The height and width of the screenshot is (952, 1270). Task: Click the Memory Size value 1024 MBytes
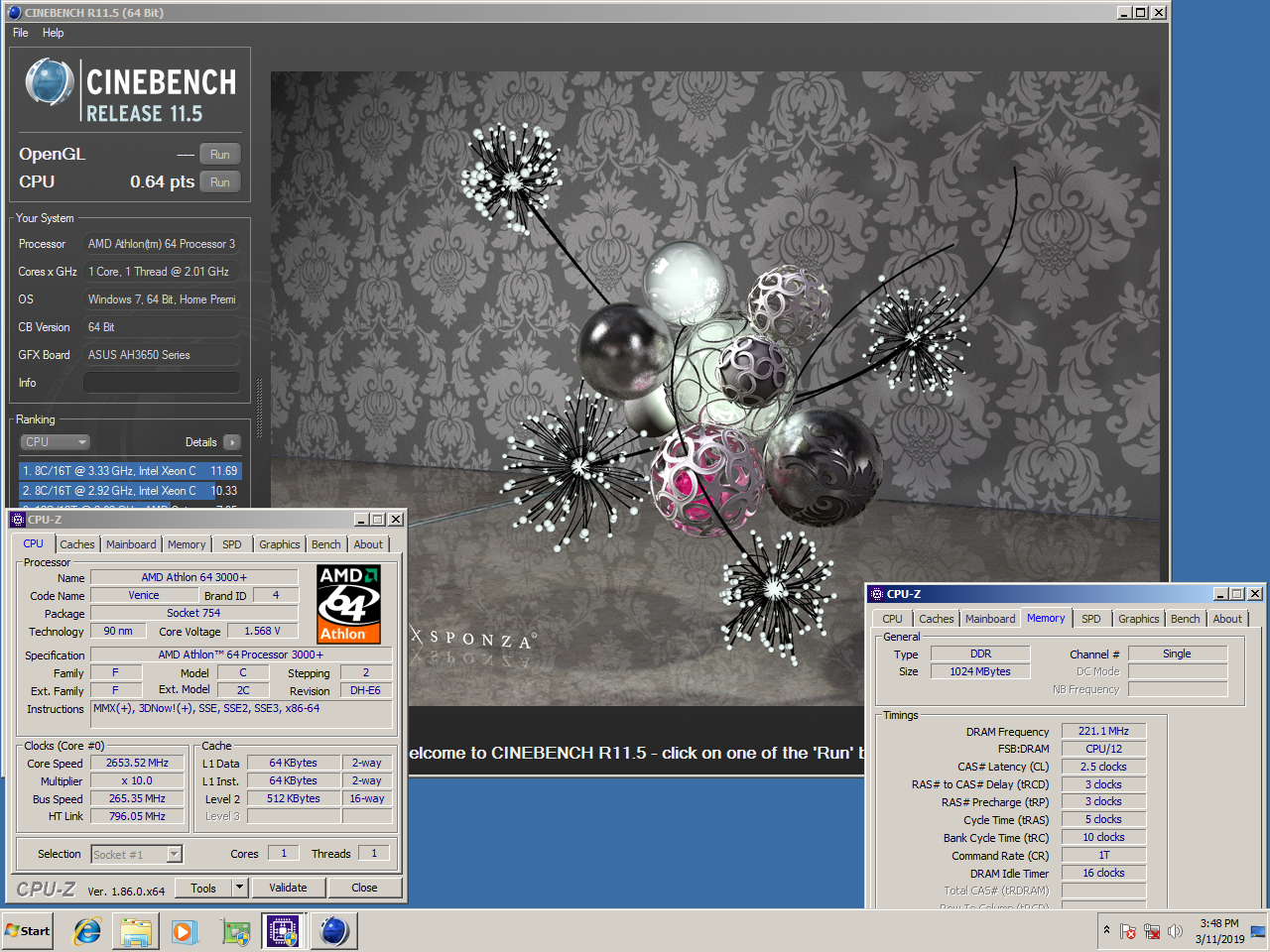980,671
